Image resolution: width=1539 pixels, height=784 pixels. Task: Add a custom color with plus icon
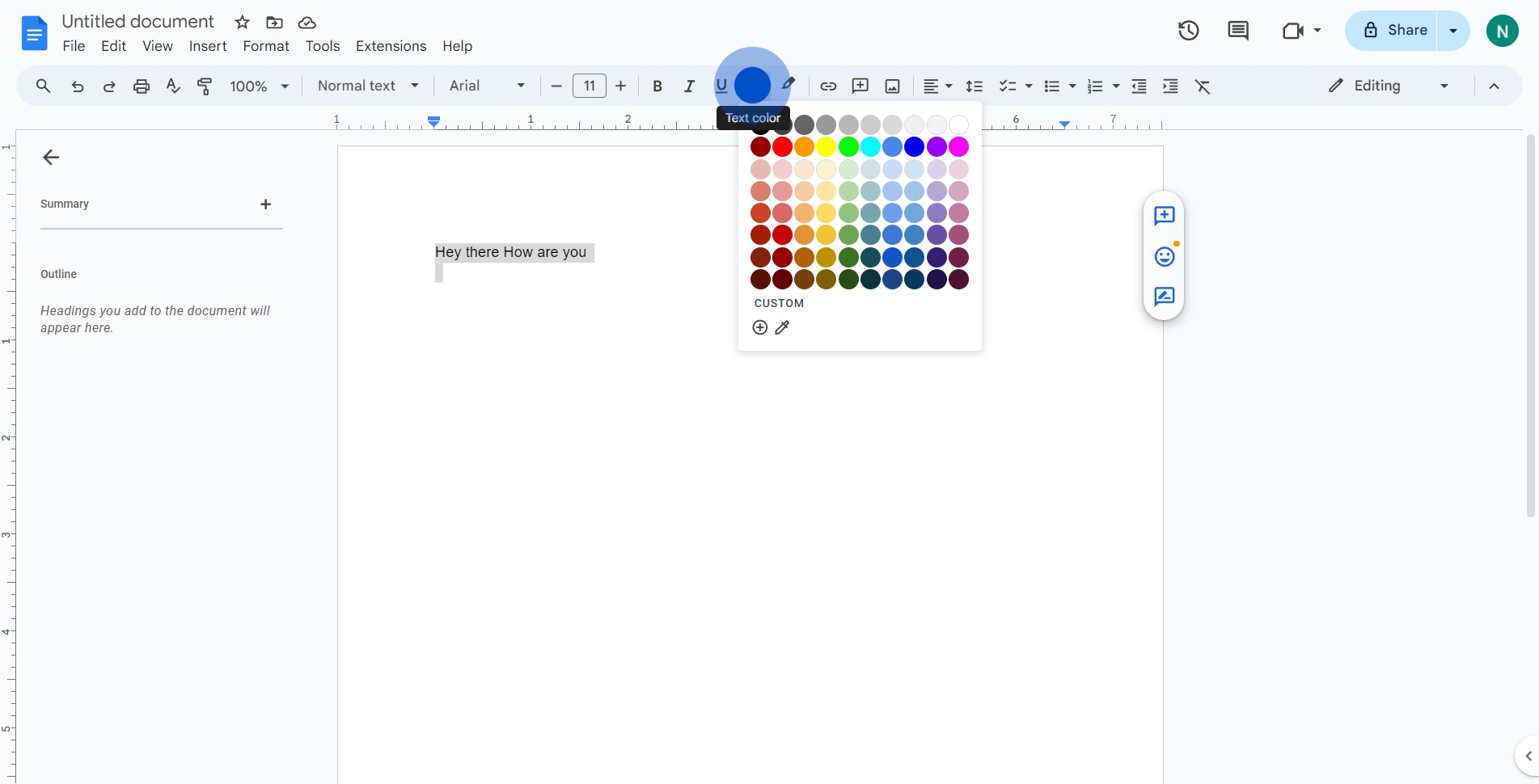[759, 327]
